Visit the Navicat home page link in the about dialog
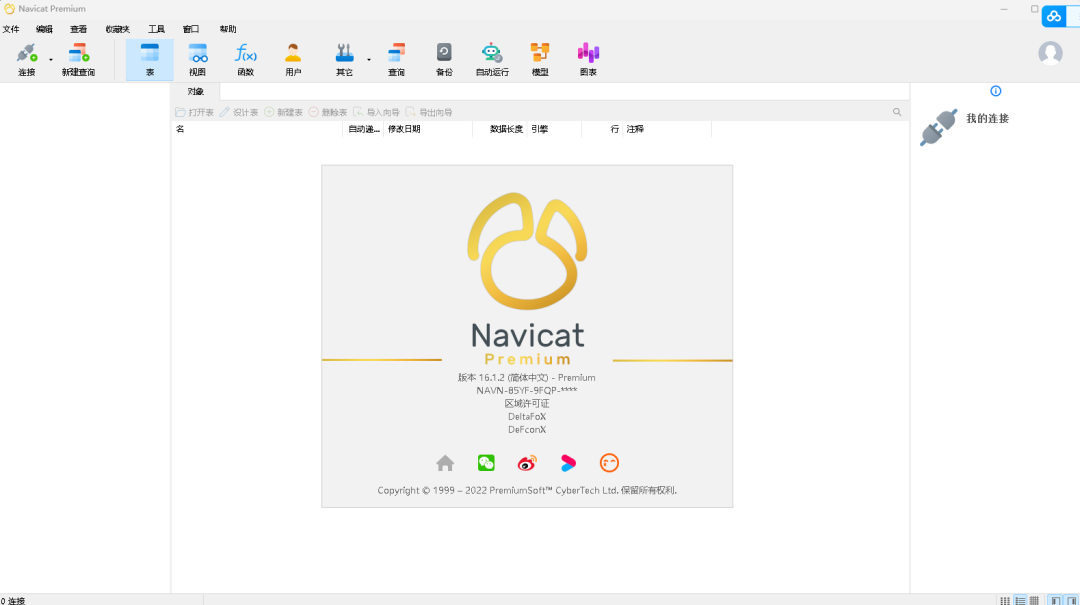Image resolution: width=1080 pixels, height=605 pixels. (x=444, y=463)
